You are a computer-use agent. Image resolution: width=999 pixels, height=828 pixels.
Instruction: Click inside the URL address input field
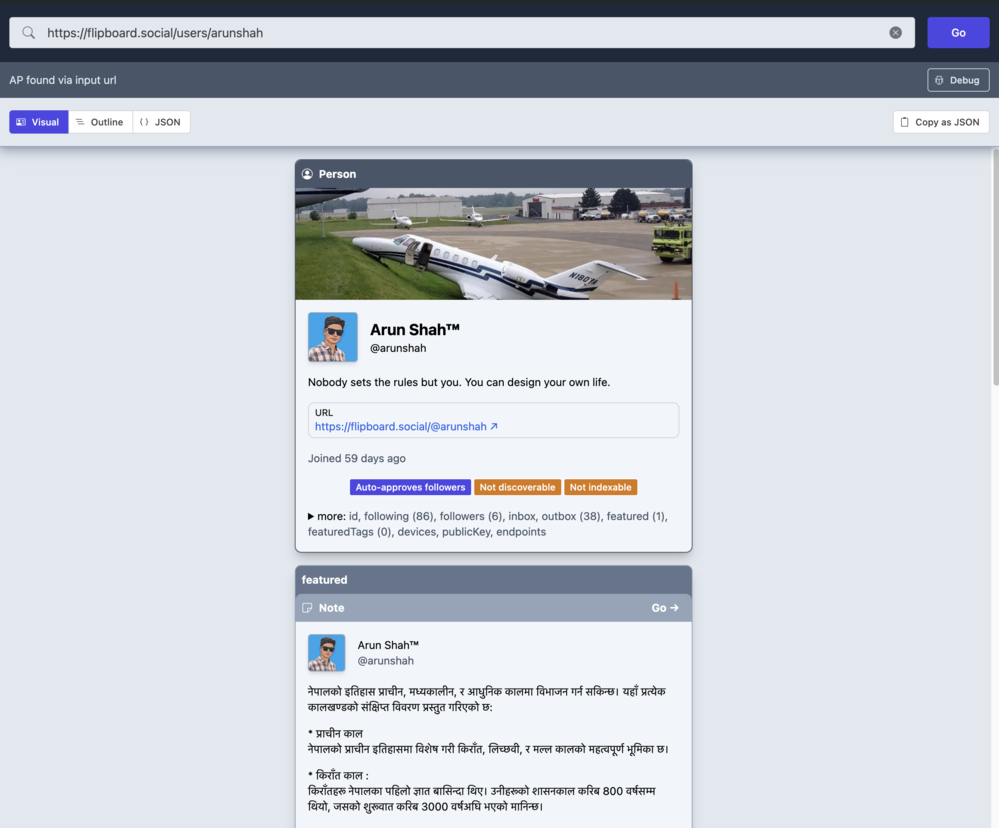click(x=460, y=33)
